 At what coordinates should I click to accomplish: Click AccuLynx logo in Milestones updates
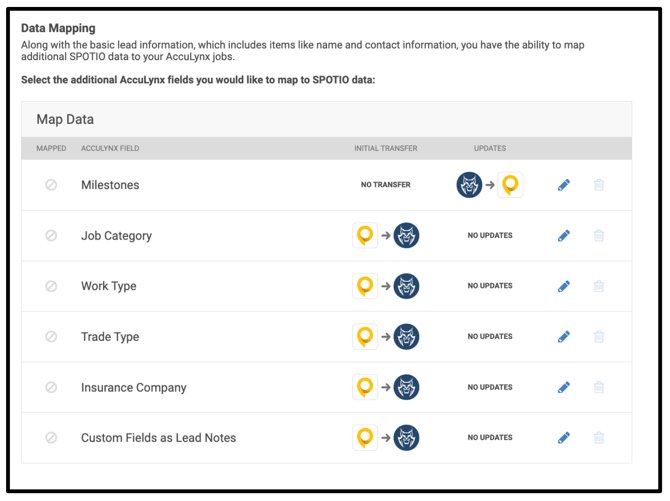point(469,185)
